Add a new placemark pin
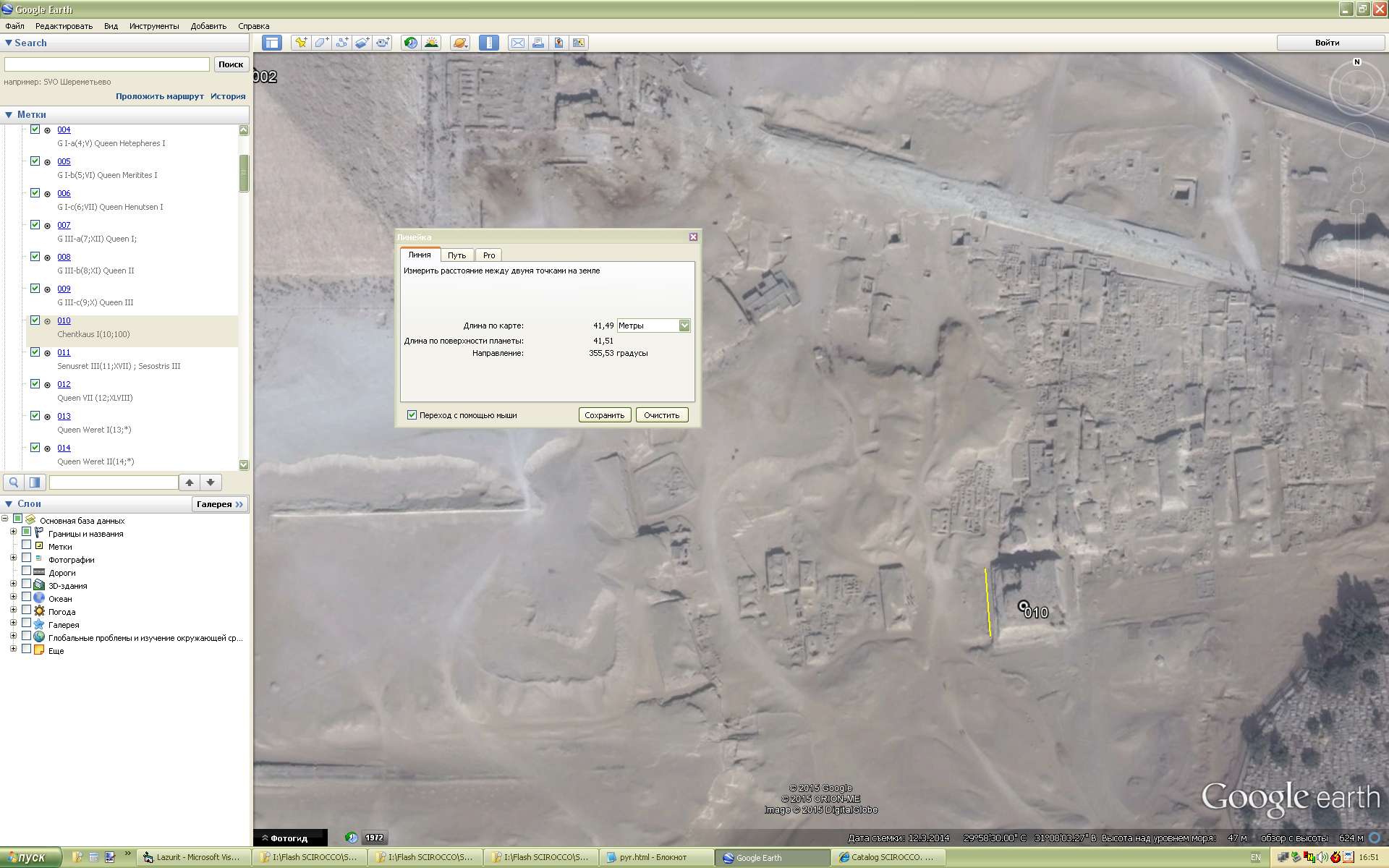This screenshot has height=868, width=1389. tap(300, 43)
